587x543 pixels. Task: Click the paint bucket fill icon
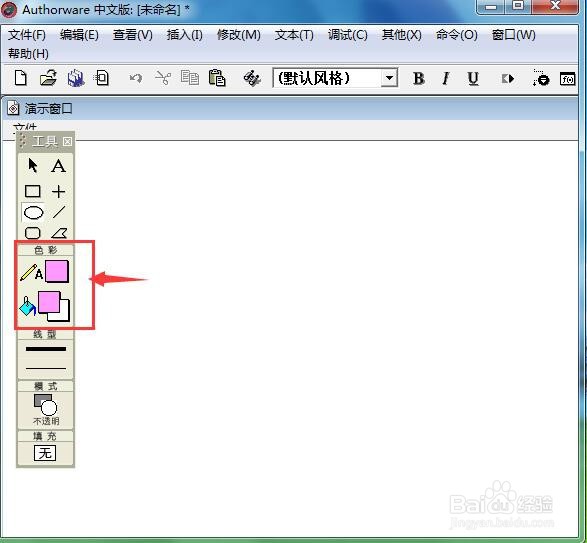[x=27, y=306]
